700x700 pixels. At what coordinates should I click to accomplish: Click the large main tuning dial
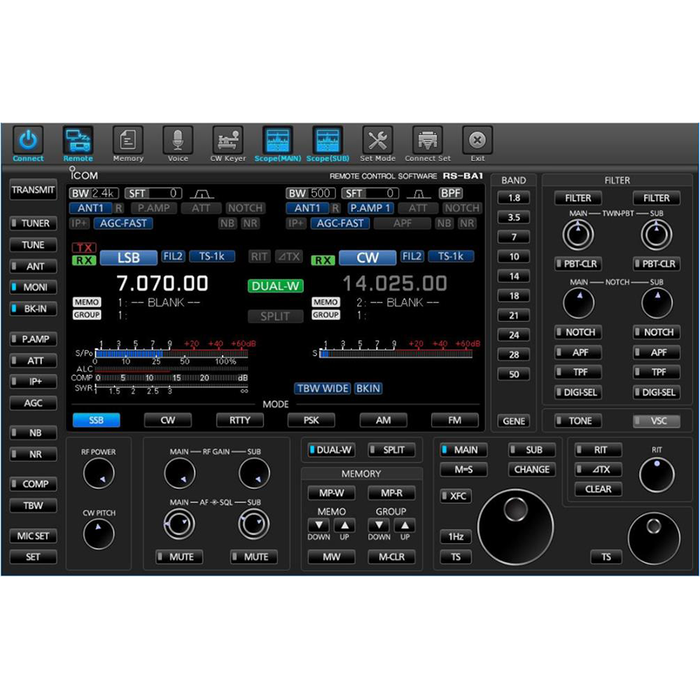click(516, 527)
